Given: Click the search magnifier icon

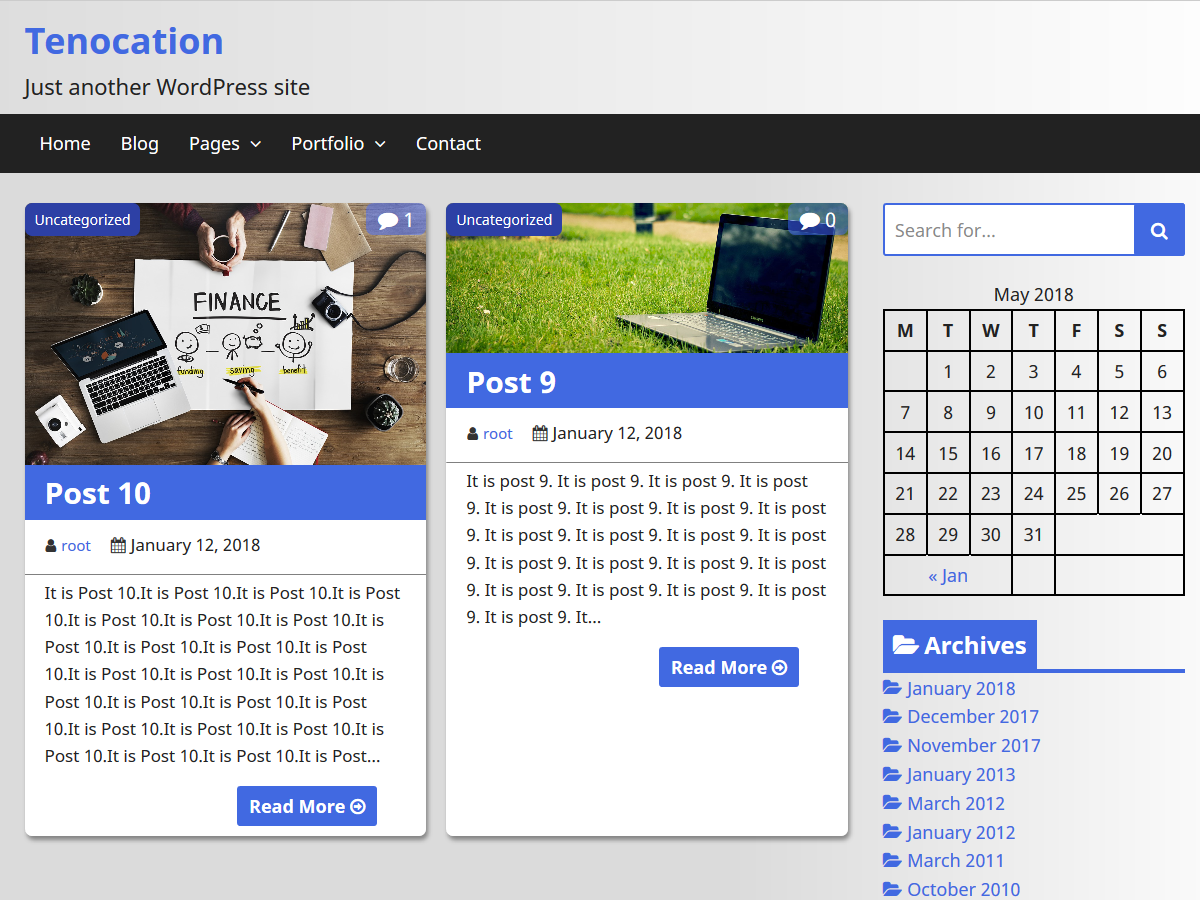Looking at the screenshot, I should pos(1159,229).
